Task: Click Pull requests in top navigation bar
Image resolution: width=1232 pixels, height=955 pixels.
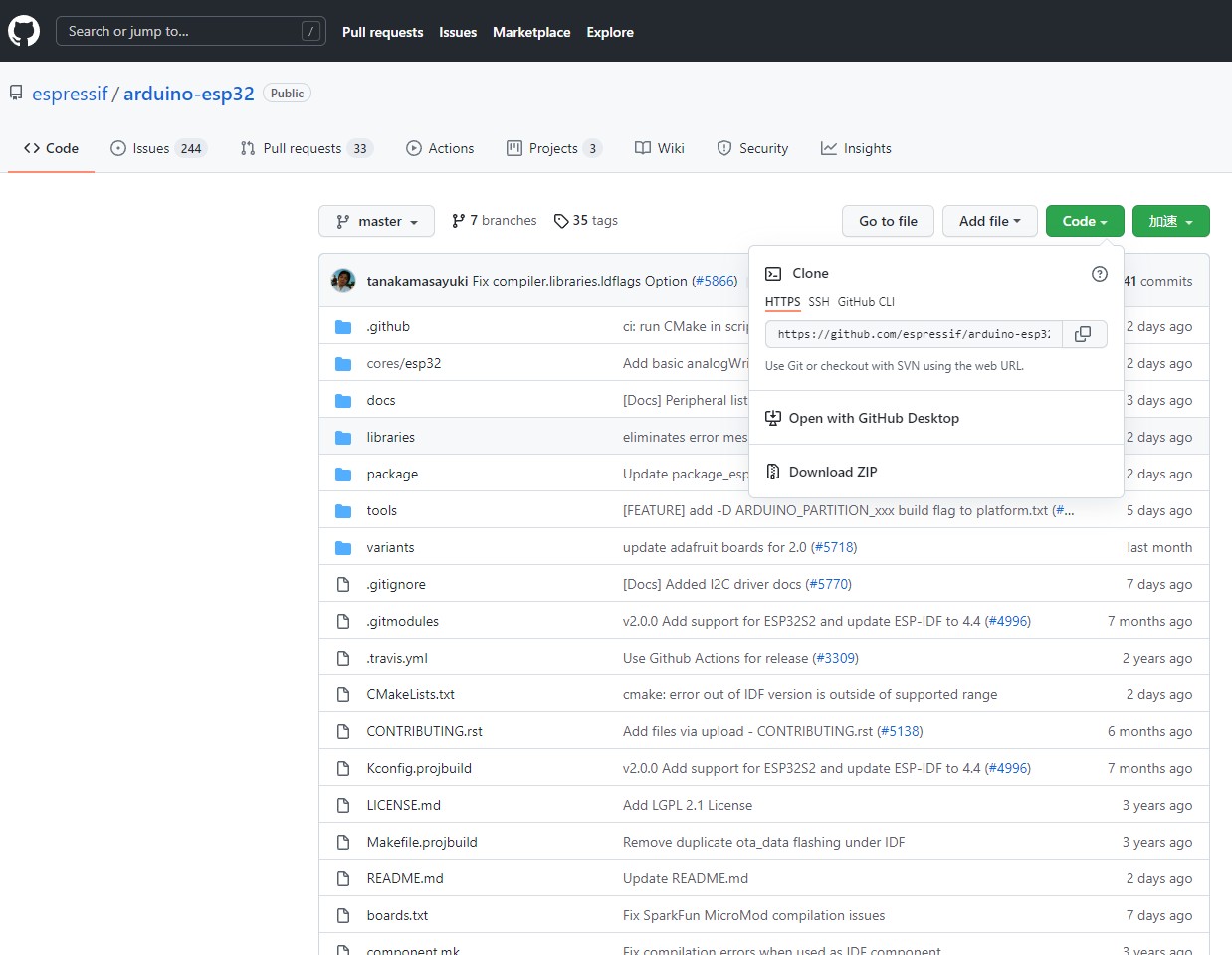Action: click(382, 32)
